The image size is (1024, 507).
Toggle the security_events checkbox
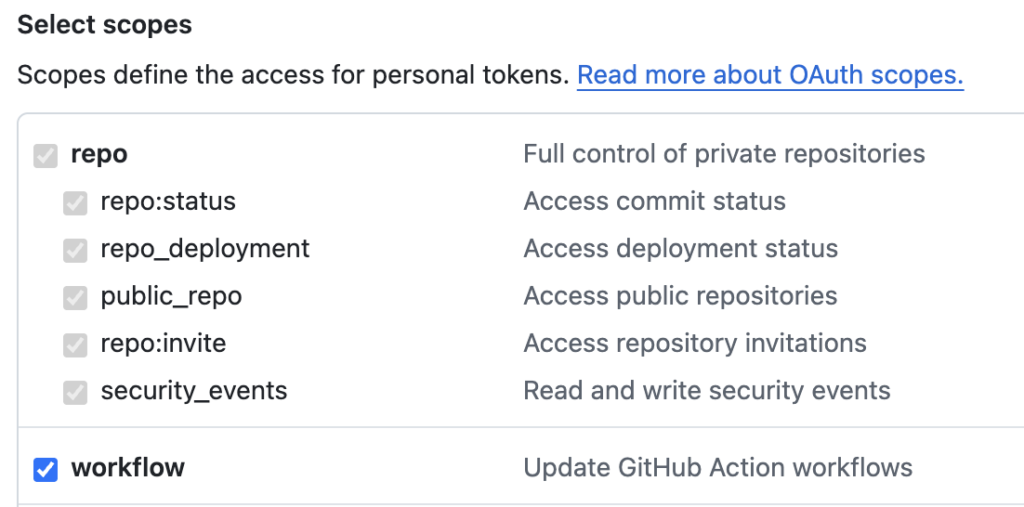click(76, 392)
